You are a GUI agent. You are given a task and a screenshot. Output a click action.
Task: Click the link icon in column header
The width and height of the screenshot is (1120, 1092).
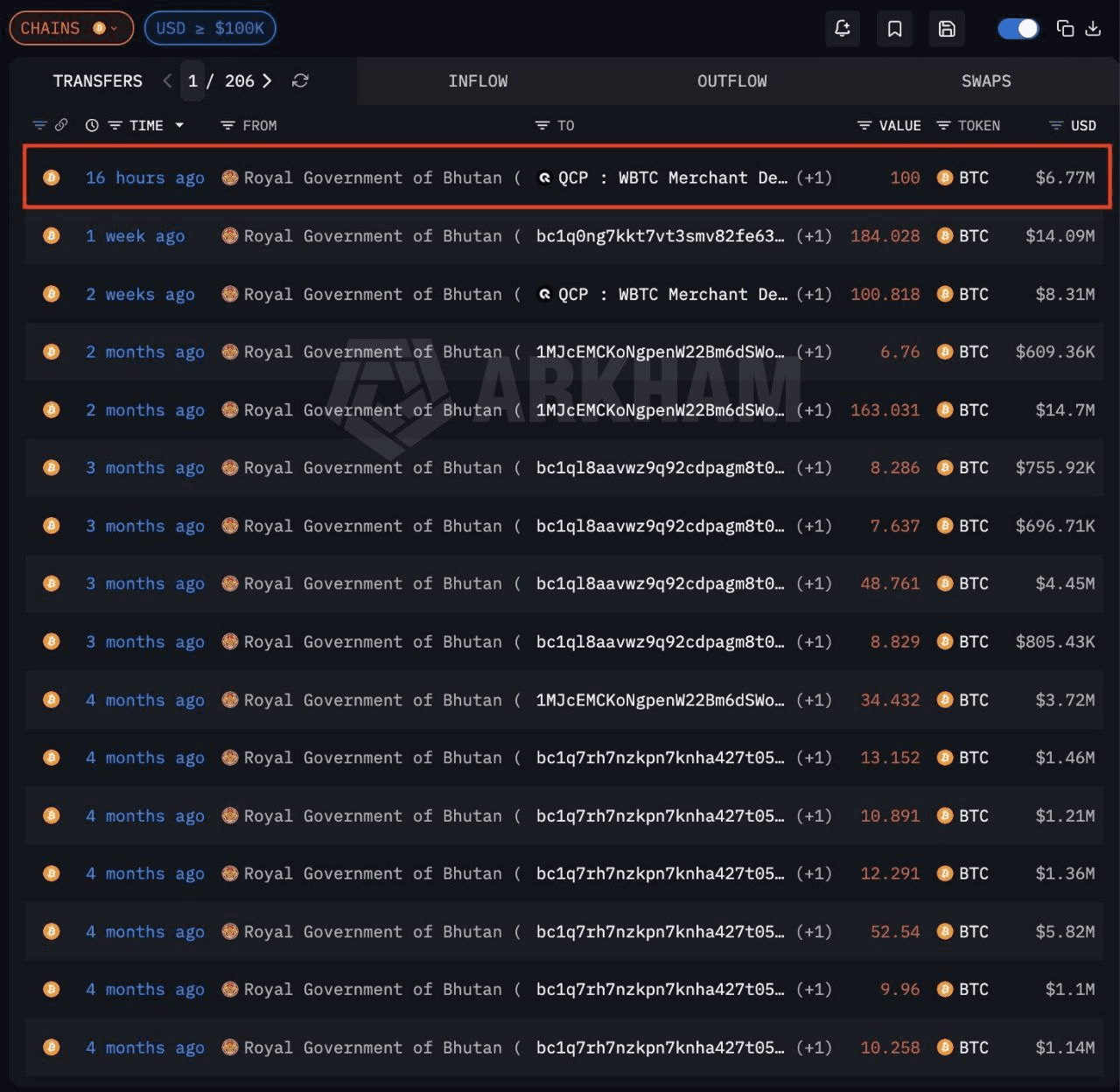coord(61,125)
